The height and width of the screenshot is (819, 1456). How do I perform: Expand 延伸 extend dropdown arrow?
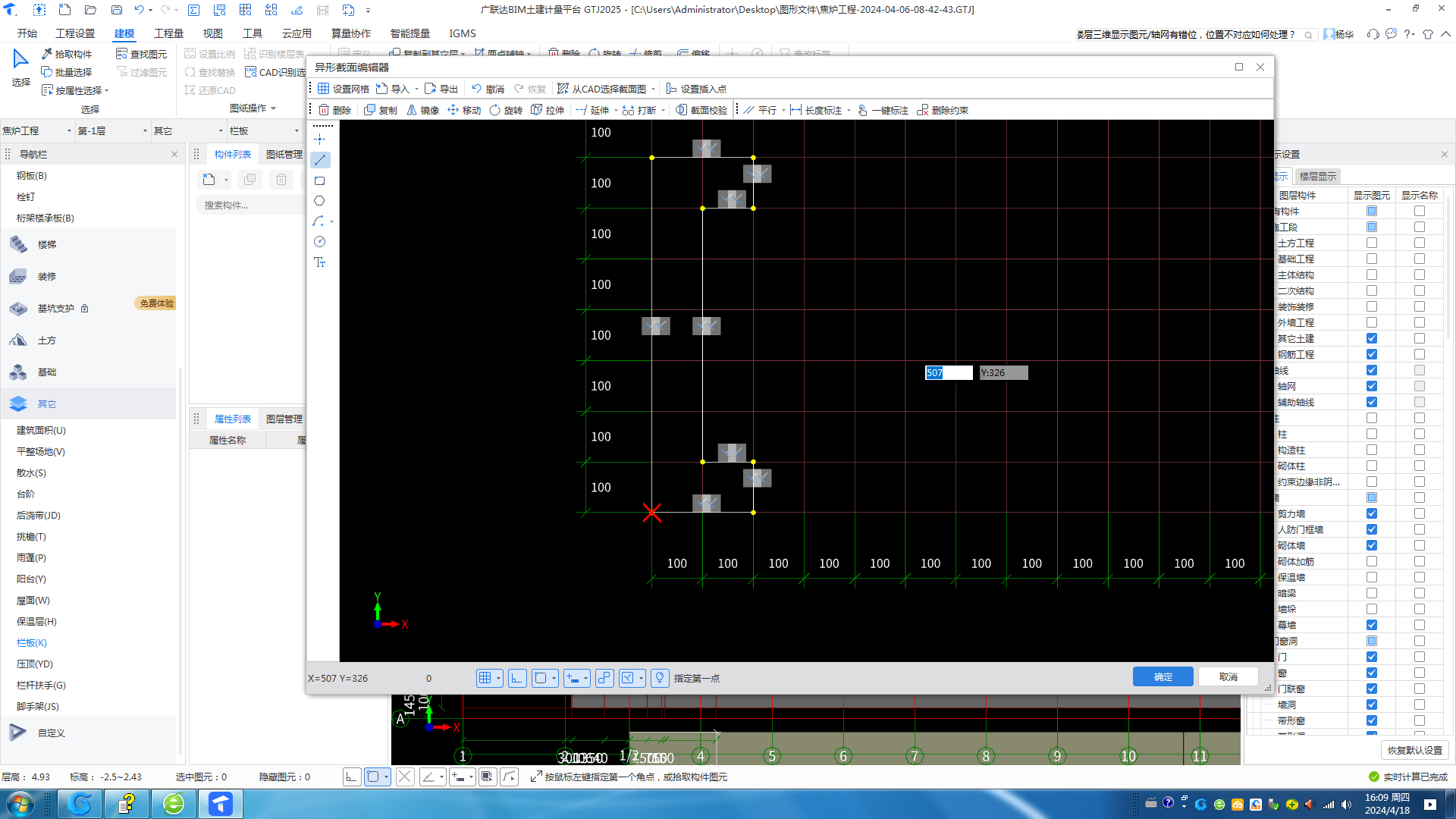[616, 111]
